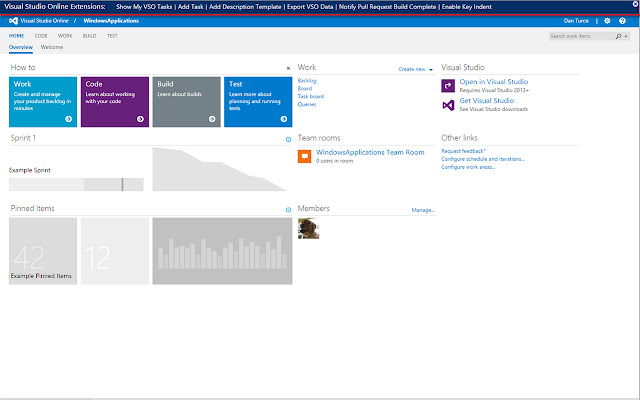The image size is (640, 400).
Task: Click Add Description Template
Action: [x=245, y=7]
